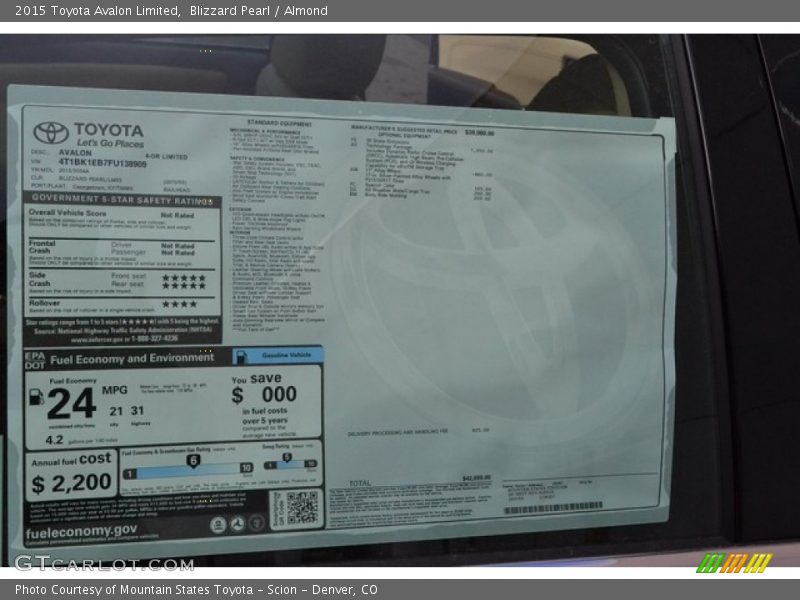Screen dimensions: 800x600
Task: Click the barcode at sticker's bottom right
Action: point(552,508)
